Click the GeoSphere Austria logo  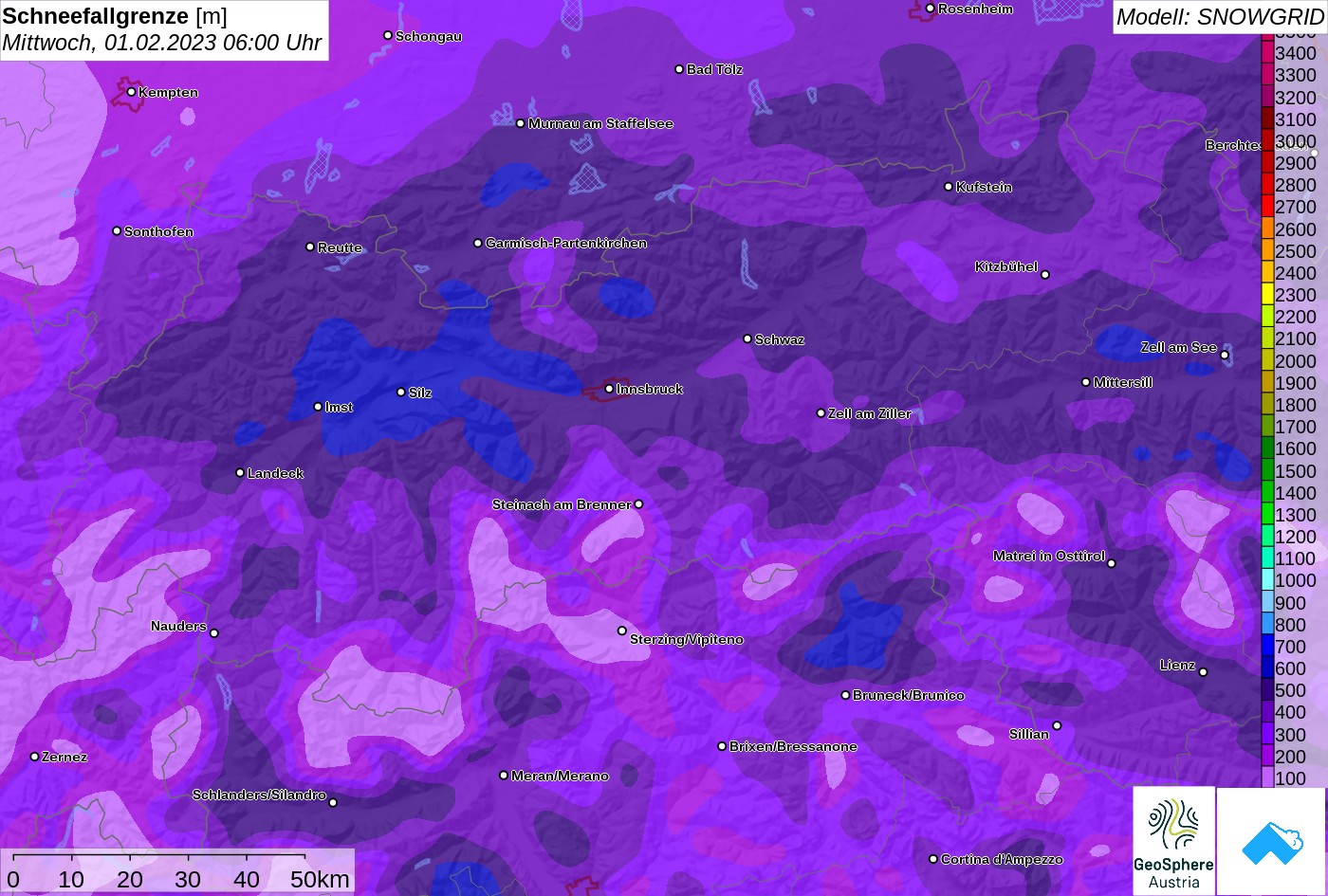(1173, 841)
